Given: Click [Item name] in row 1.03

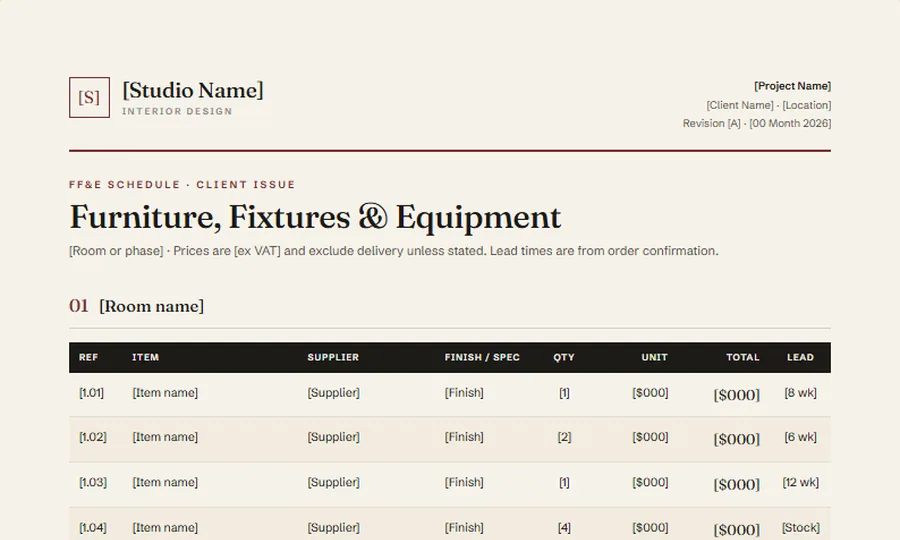Looking at the screenshot, I should 165,483.
